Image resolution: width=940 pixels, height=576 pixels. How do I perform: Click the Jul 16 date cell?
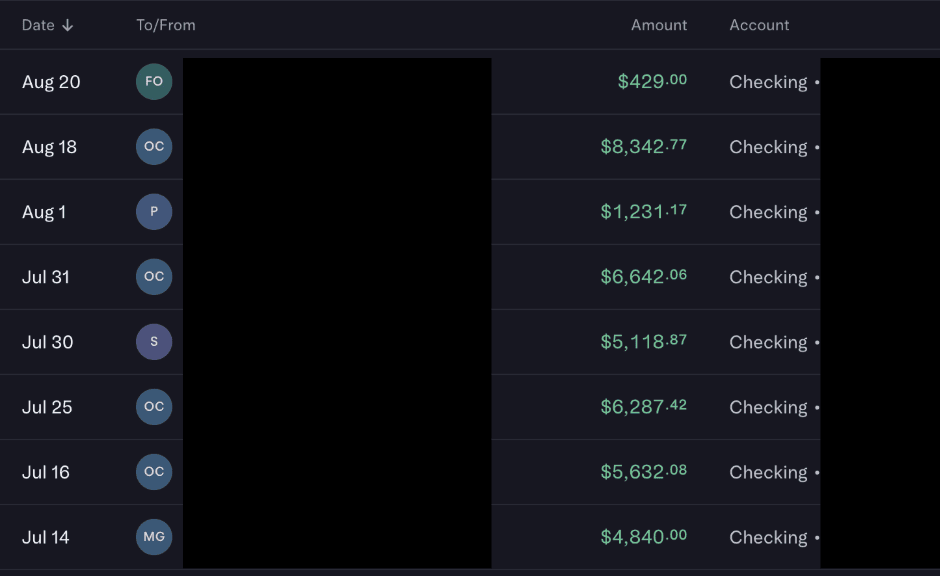(x=46, y=472)
